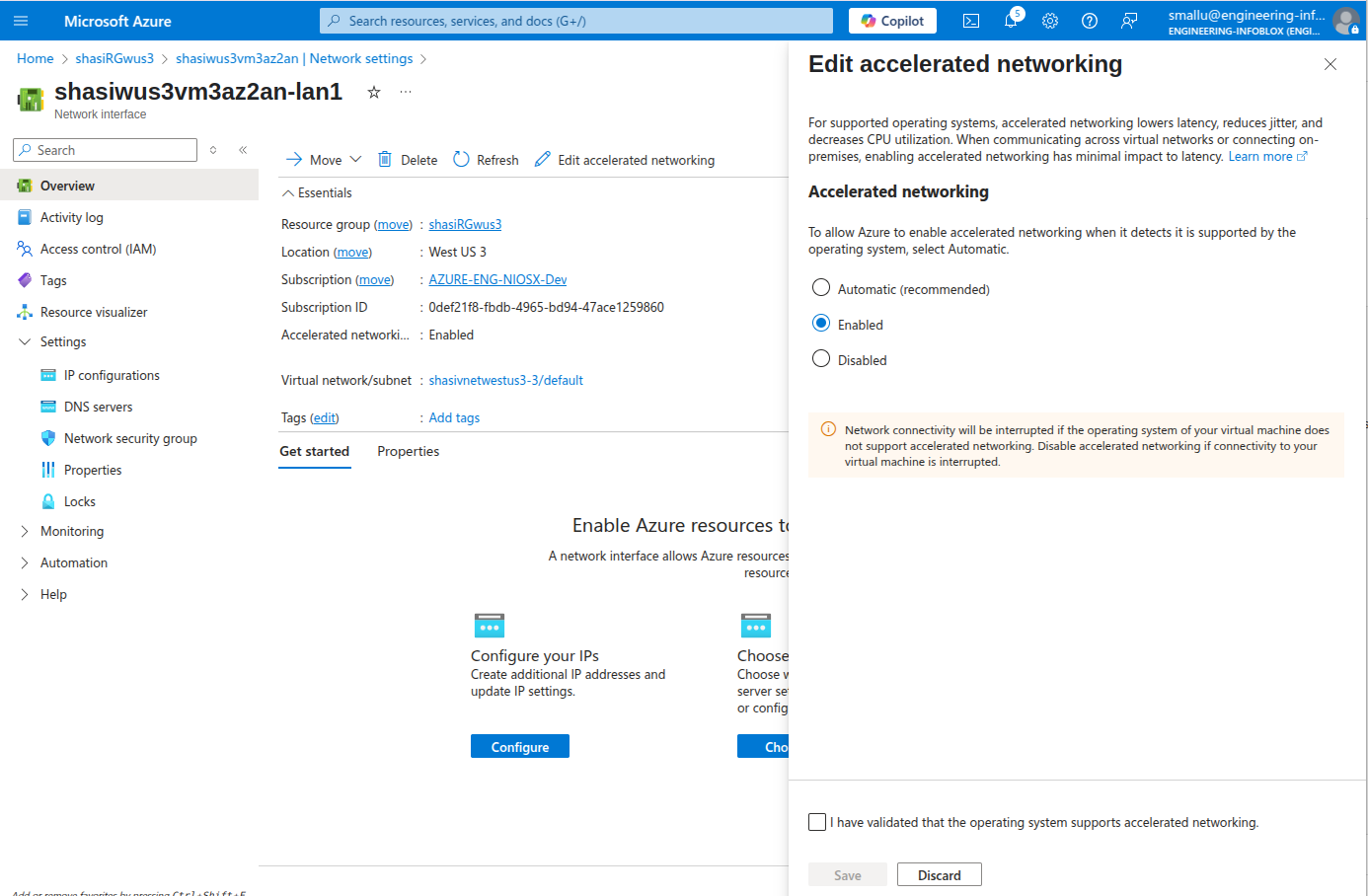Open the Move dropdown in toolbar

point(324,160)
